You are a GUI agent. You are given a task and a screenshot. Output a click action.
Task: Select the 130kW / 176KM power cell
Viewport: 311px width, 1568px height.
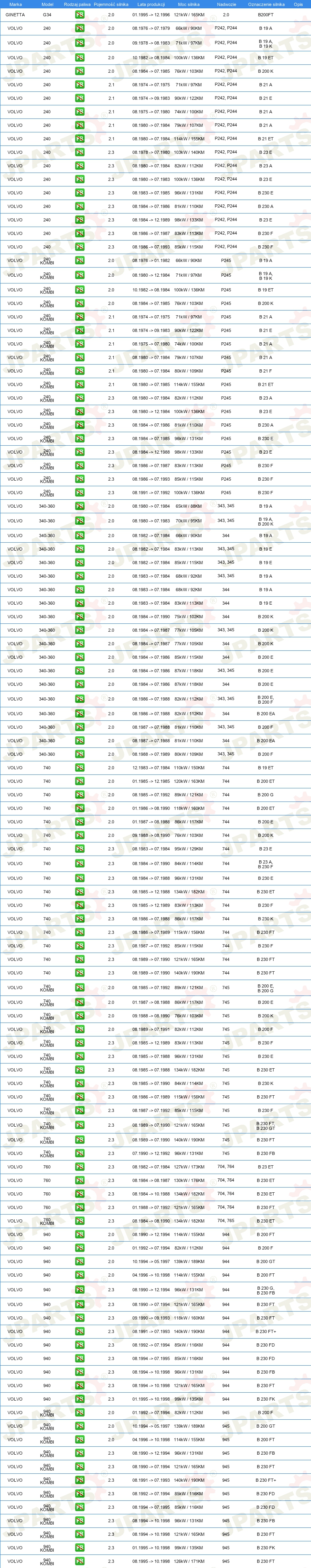point(189,1181)
